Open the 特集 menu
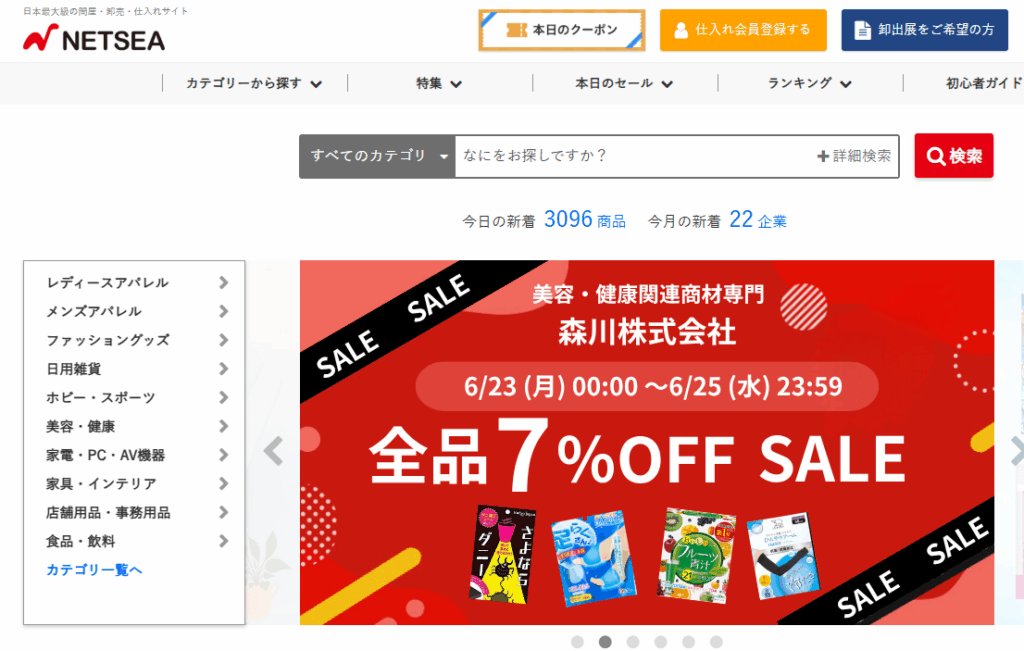The width and height of the screenshot is (1024, 651). coord(440,84)
